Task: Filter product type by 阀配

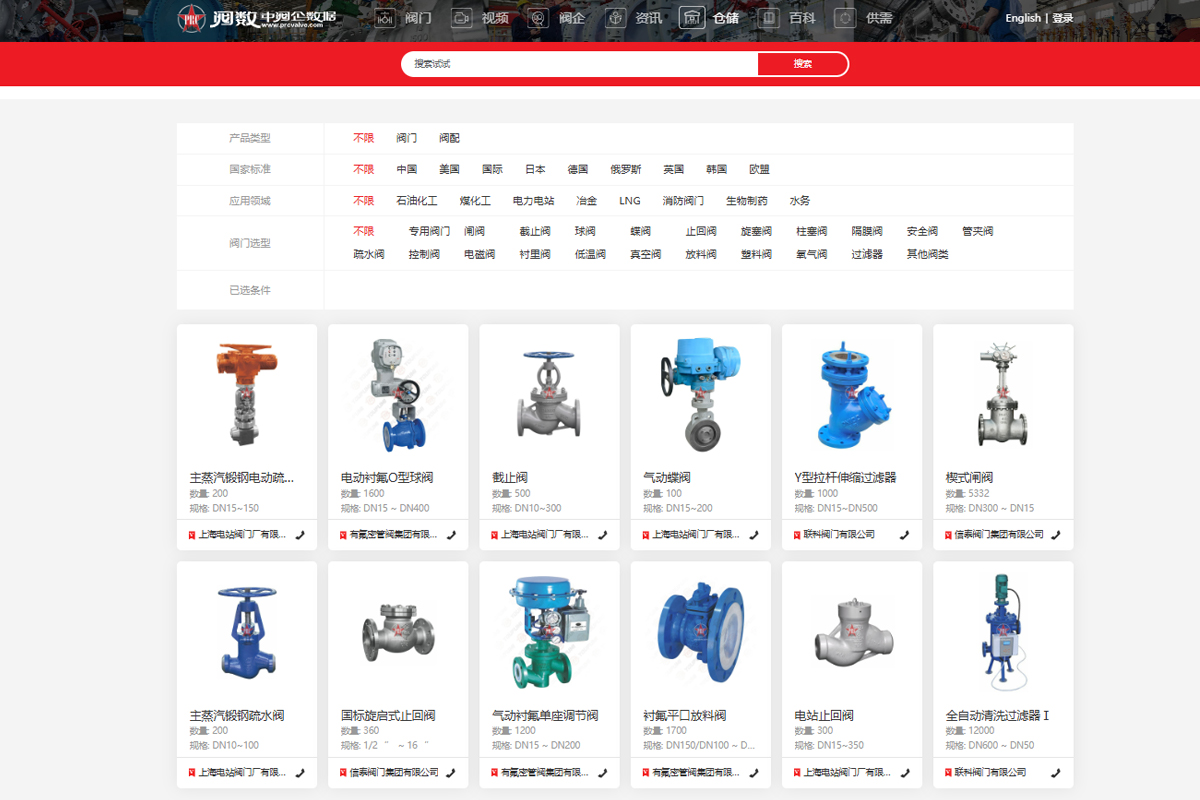Action: point(449,139)
